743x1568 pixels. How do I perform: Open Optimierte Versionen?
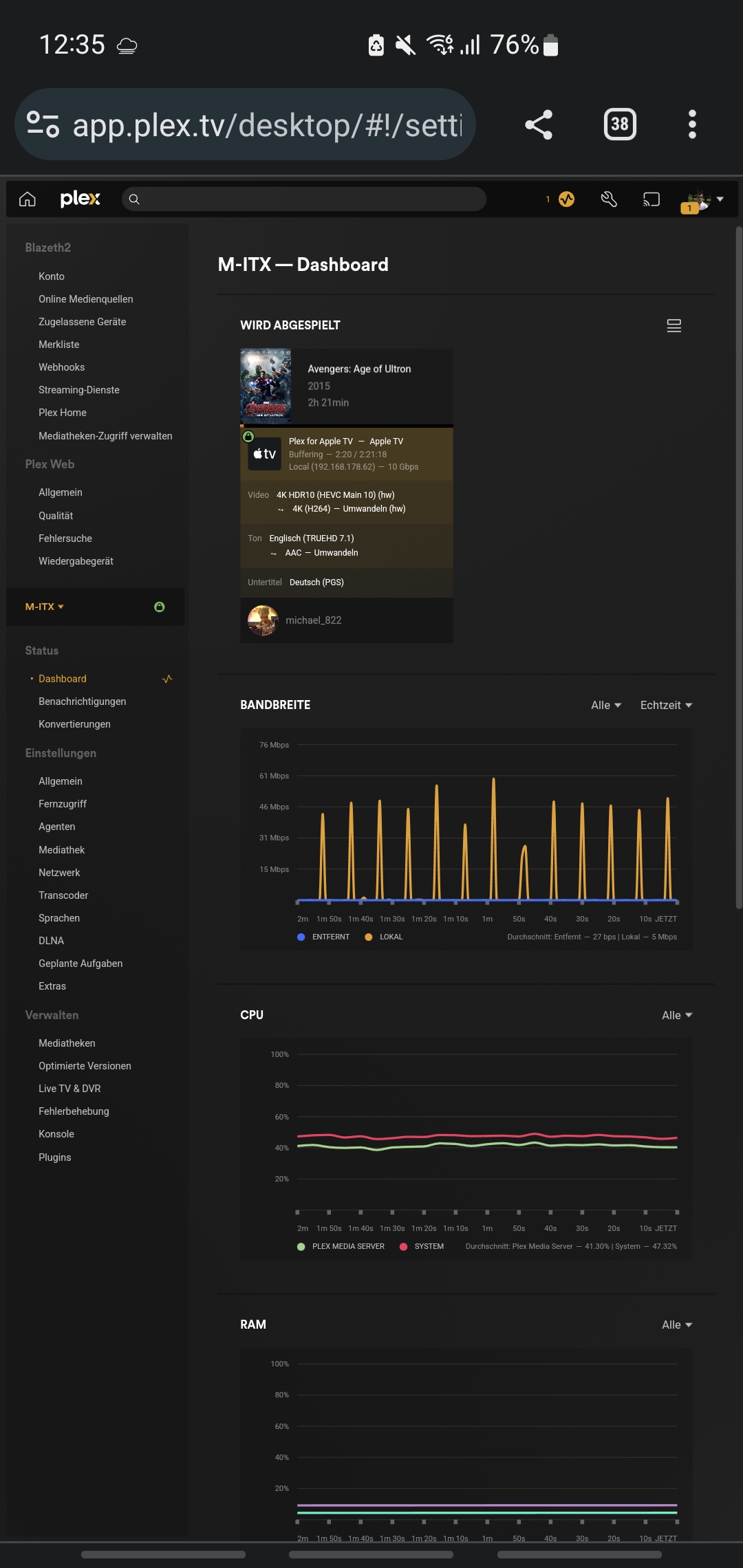pyautogui.click(x=85, y=1066)
